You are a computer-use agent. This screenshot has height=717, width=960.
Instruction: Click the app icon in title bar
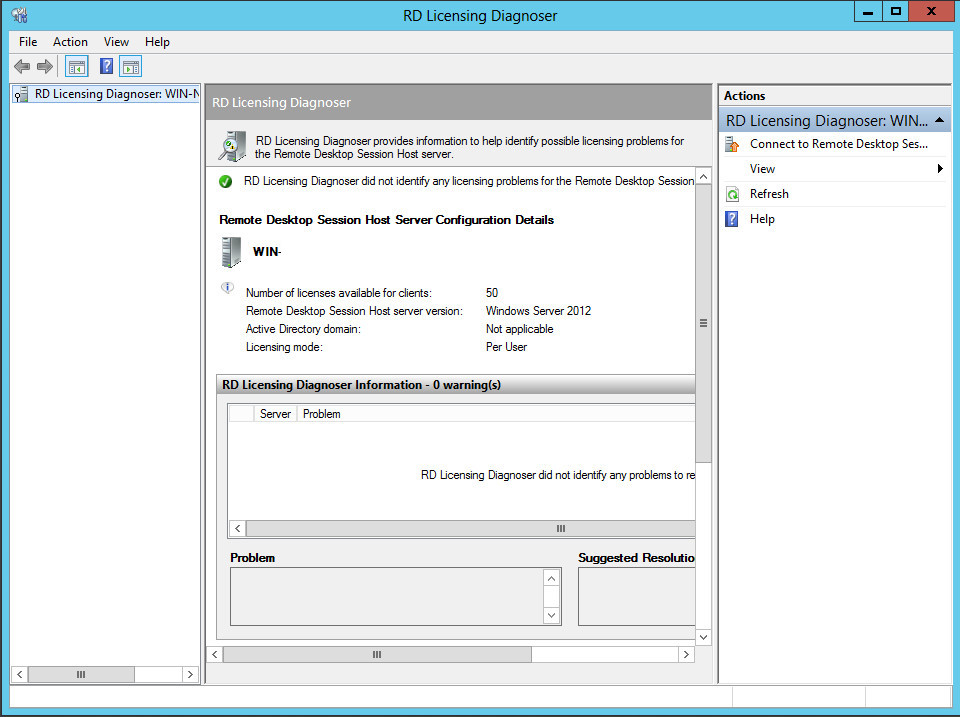point(20,15)
